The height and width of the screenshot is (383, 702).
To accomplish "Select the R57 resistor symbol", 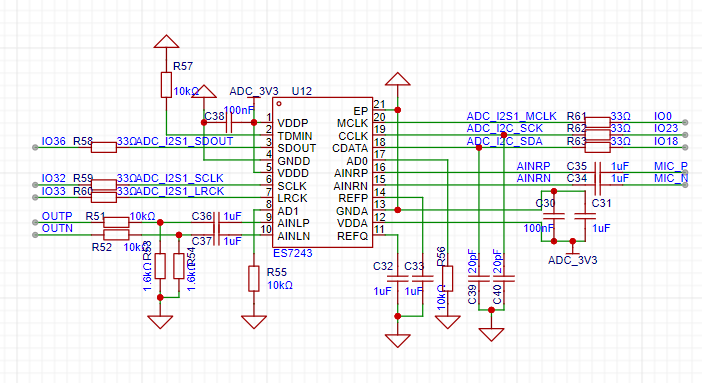I will 167,85.
